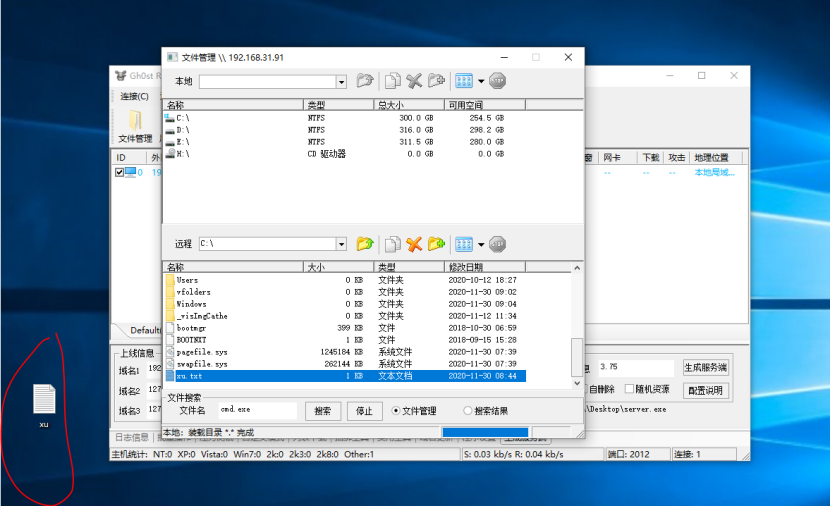Viewport: 830px width, 507px height.
Task: Toggle the host ID 0 checkbox in Gh0st window
Action: click(x=120, y=173)
